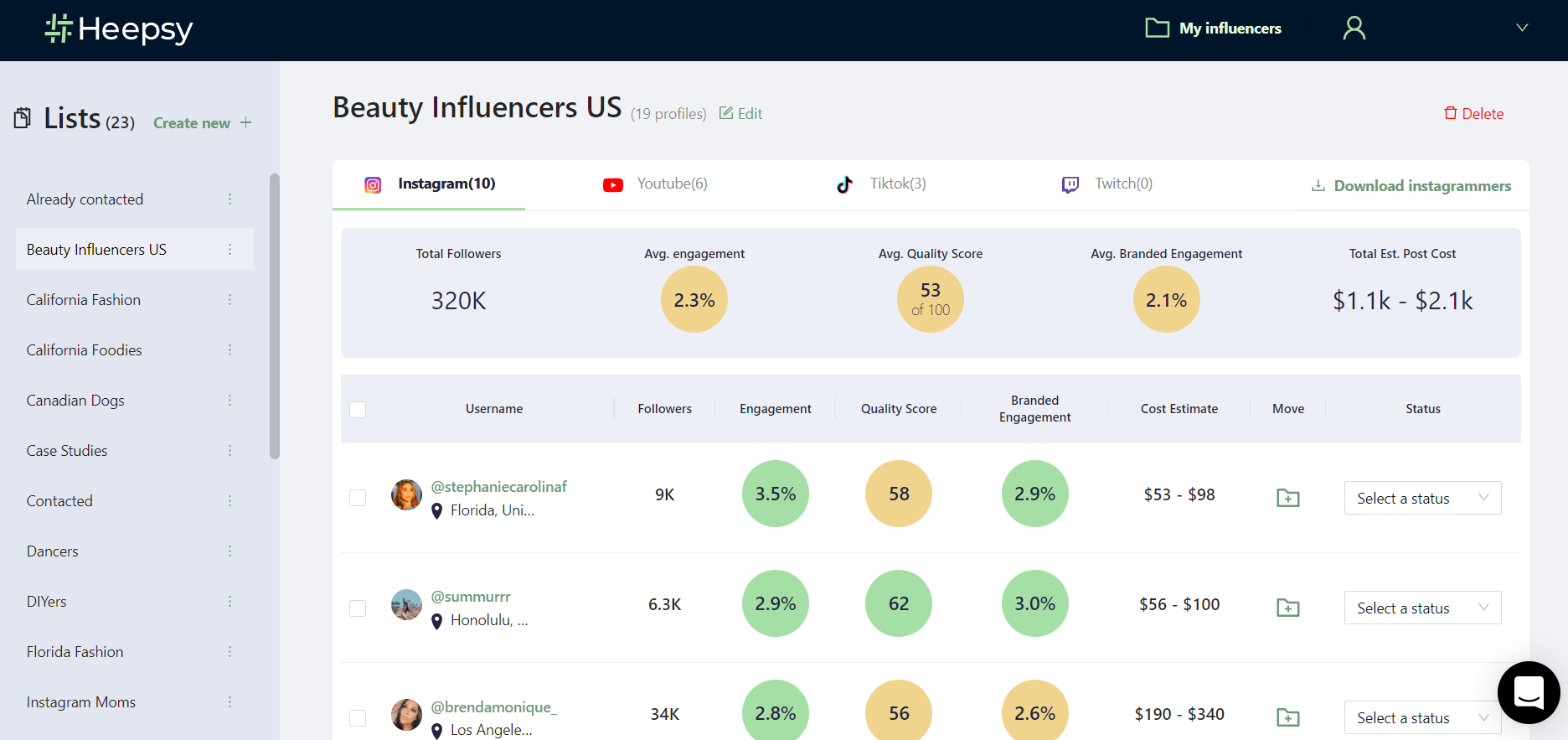Image resolution: width=1568 pixels, height=740 pixels.
Task: Delete the Beauty Influencers US list
Action: [x=1473, y=114]
